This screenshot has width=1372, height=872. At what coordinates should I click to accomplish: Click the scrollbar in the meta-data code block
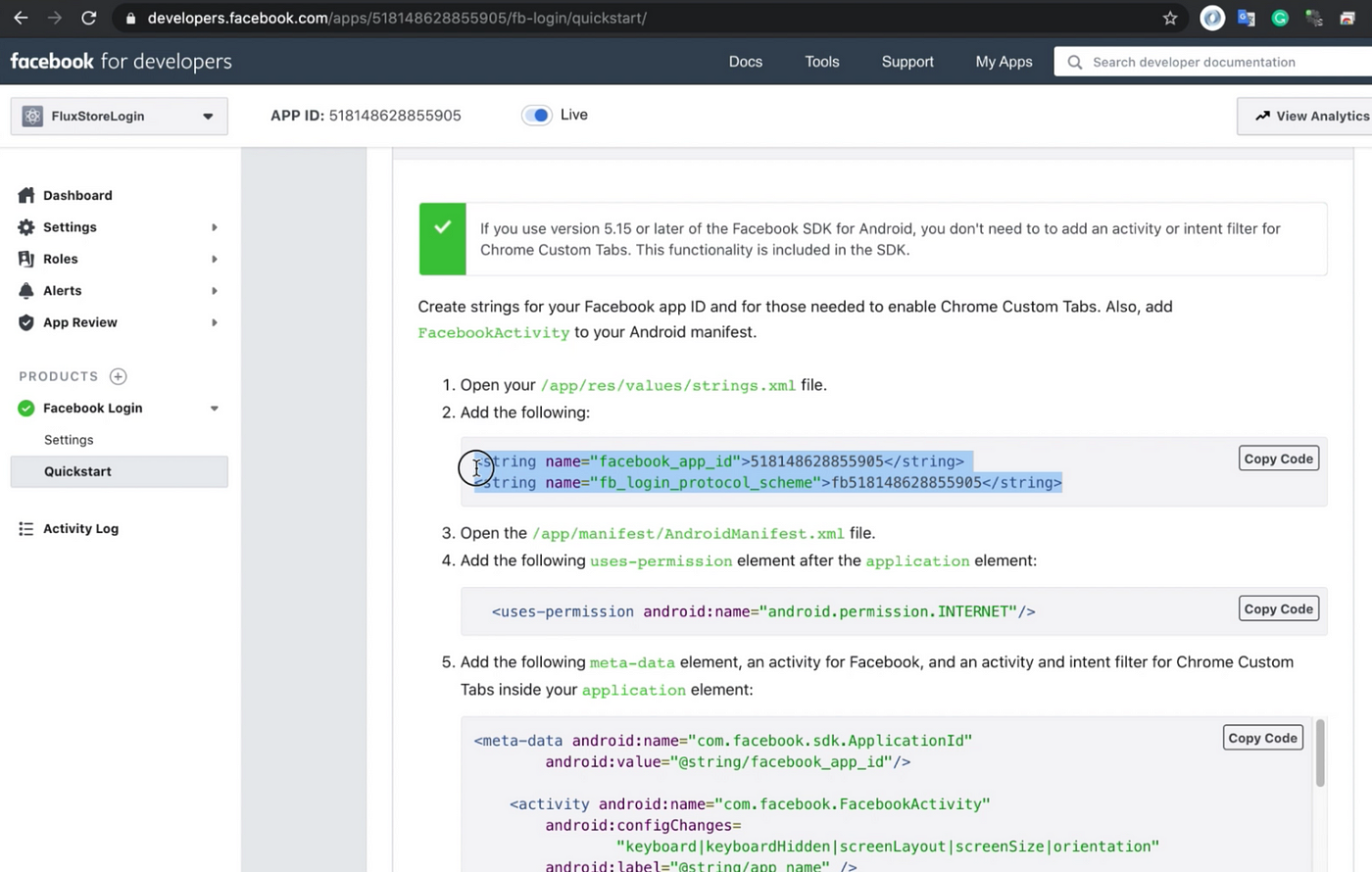(x=1320, y=752)
